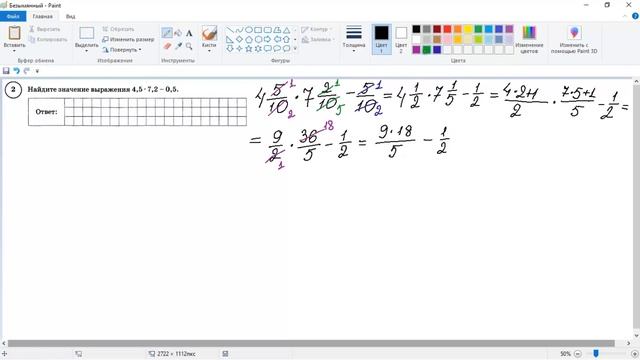Click Resize (Изменить размер) button

click(x=128, y=40)
